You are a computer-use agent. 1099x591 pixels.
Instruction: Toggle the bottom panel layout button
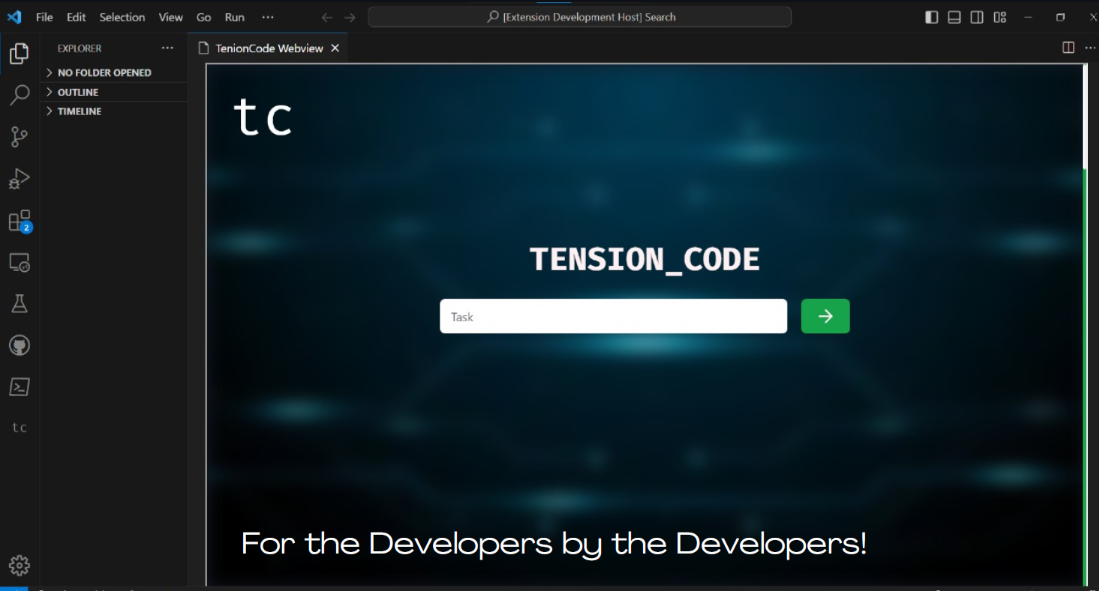point(954,17)
